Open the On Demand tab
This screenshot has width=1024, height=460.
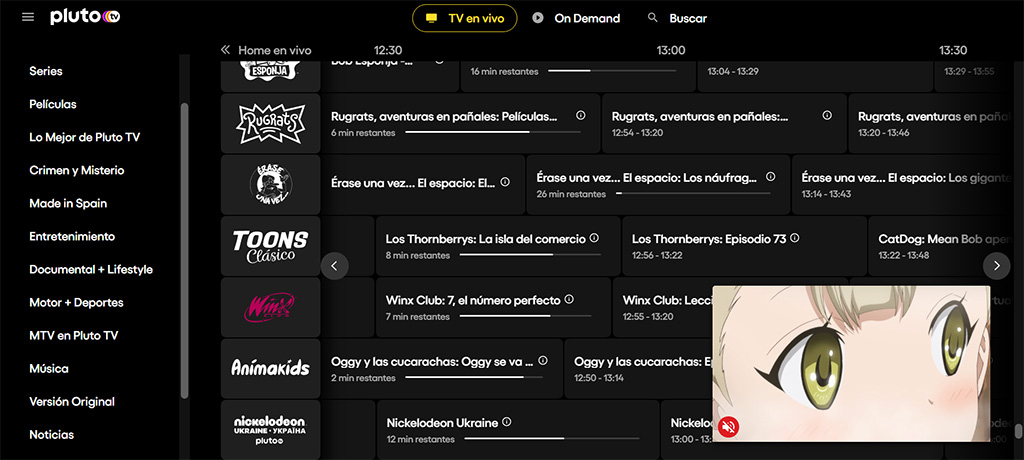tap(576, 18)
